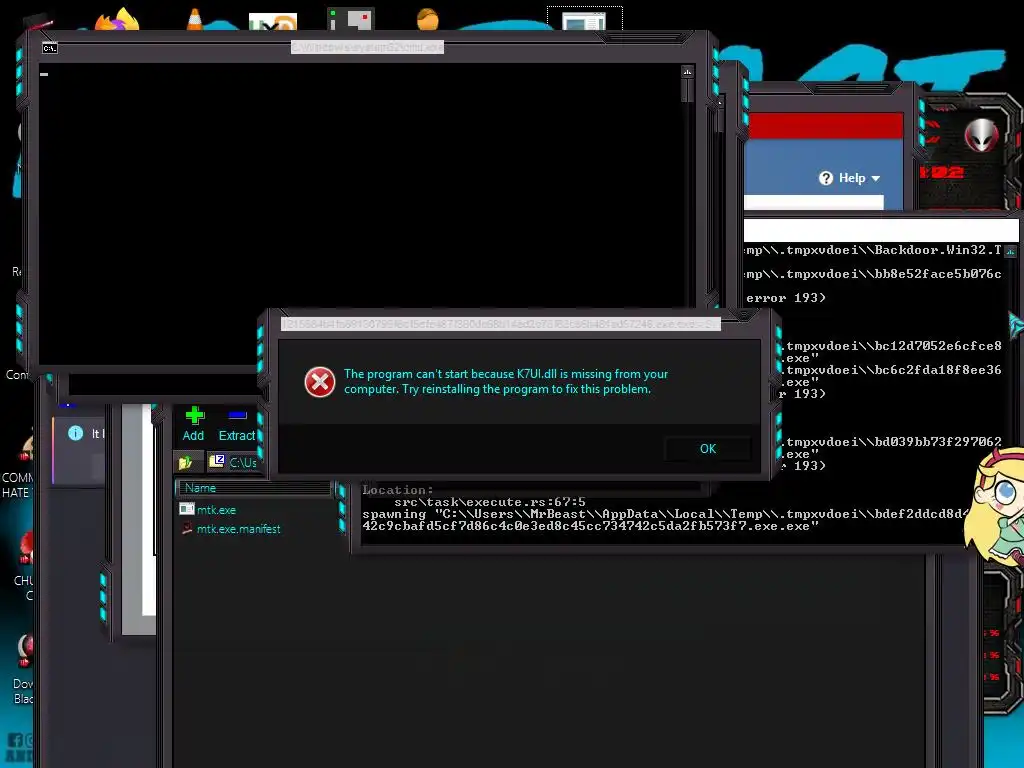Click the Backdoor.Win32 console line
This screenshot has height=768, width=1024.
point(873,250)
